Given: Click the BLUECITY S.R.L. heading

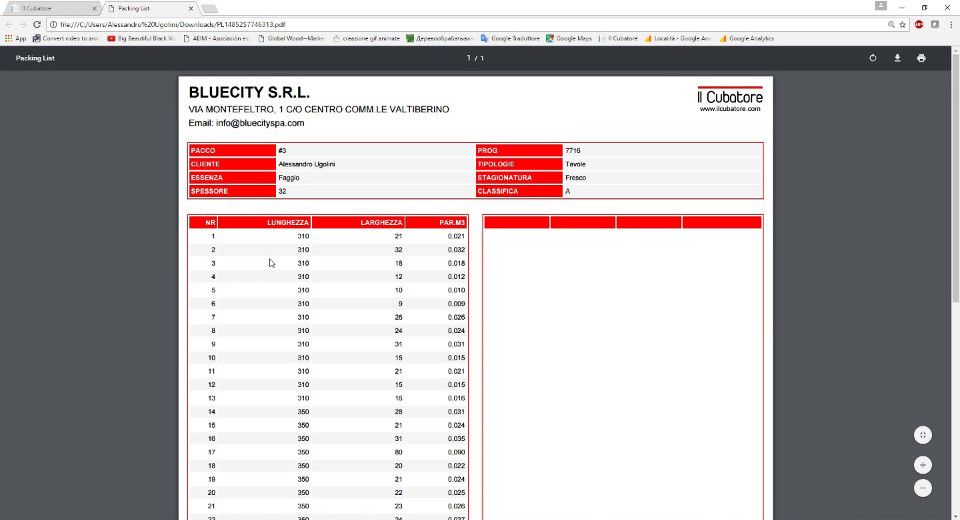Looking at the screenshot, I should [249, 92].
